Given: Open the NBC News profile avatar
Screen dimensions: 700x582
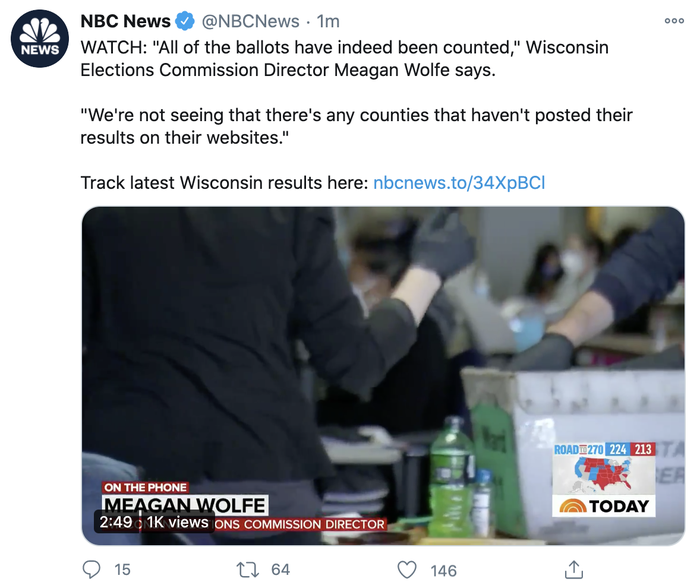Looking at the screenshot, I should [x=40, y=38].
